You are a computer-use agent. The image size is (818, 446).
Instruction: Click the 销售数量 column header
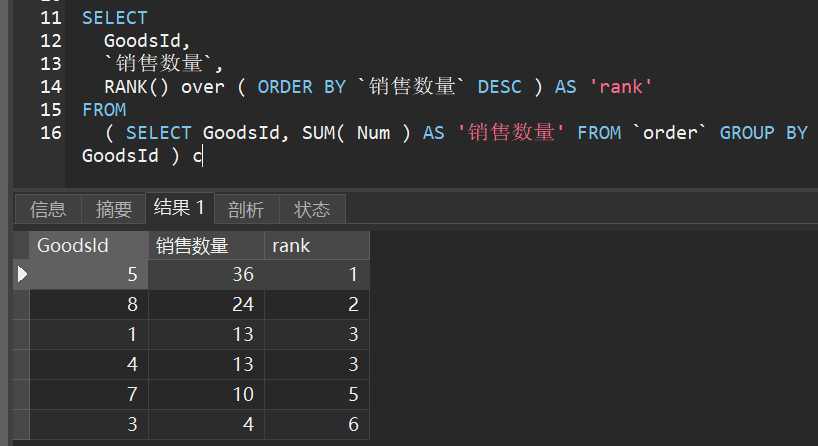tap(206, 246)
